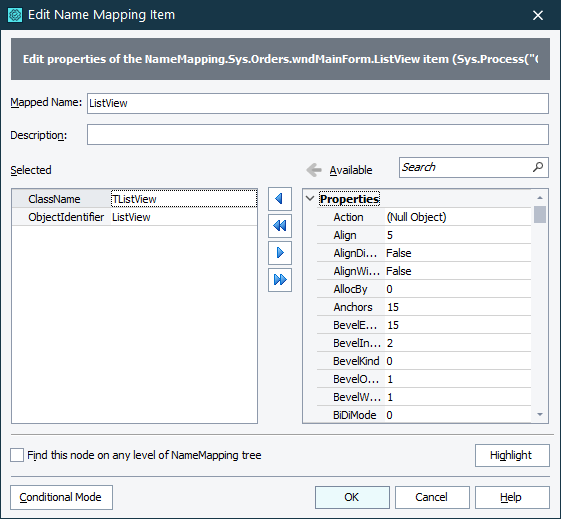Select the Anchors property row

(x=424, y=307)
